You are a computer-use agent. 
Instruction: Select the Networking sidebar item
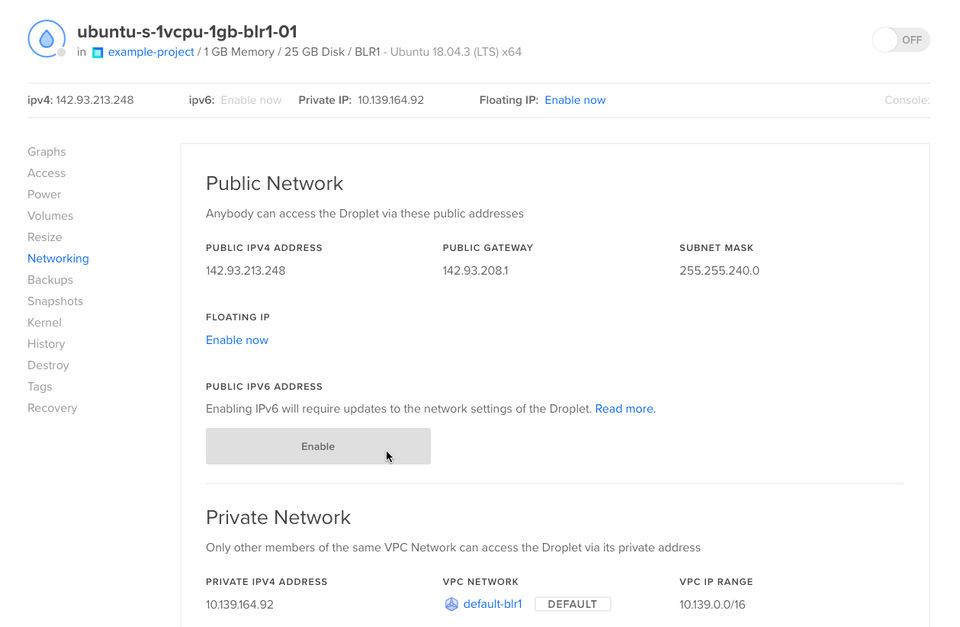coord(58,258)
